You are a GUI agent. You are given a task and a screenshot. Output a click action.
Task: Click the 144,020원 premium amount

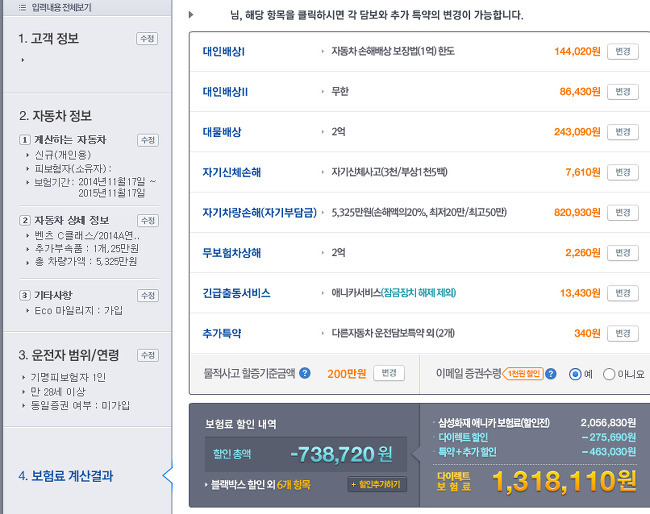pos(577,51)
